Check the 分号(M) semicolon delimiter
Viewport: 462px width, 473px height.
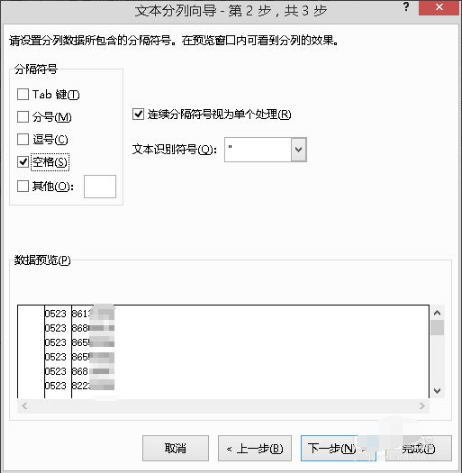23,117
